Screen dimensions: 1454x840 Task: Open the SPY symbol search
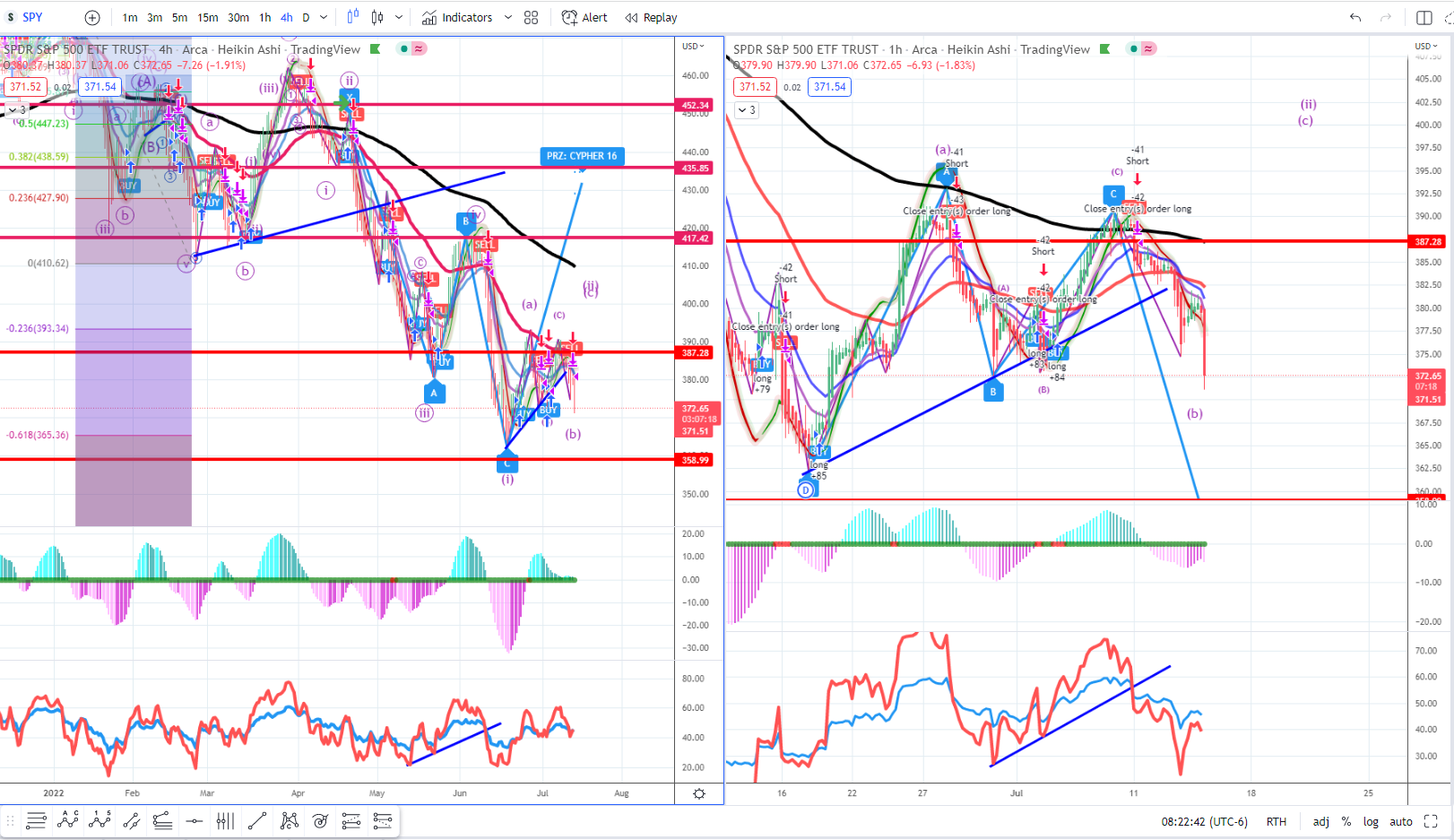[32, 17]
